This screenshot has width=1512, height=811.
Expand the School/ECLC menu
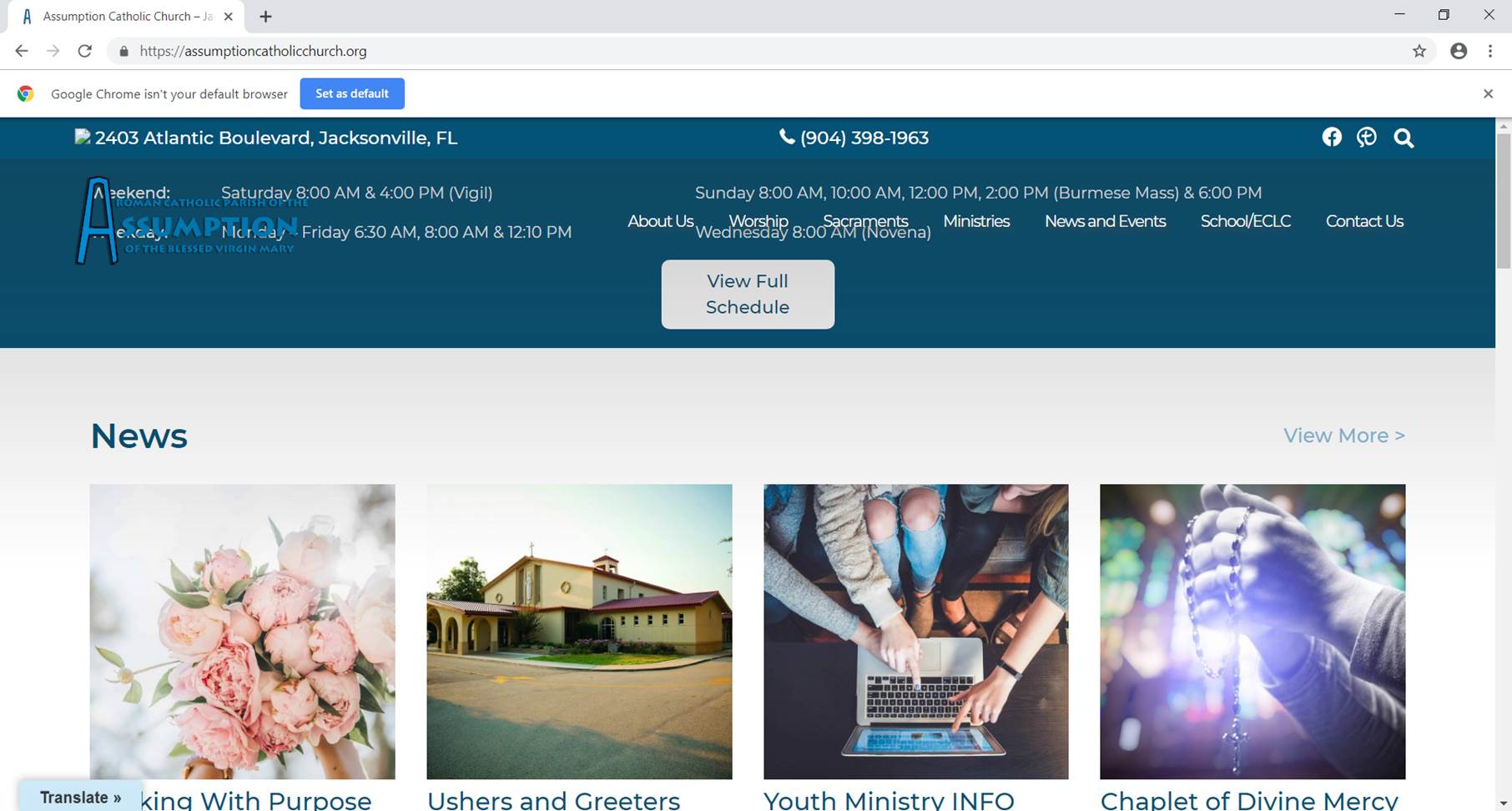[x=1245, y=221]
